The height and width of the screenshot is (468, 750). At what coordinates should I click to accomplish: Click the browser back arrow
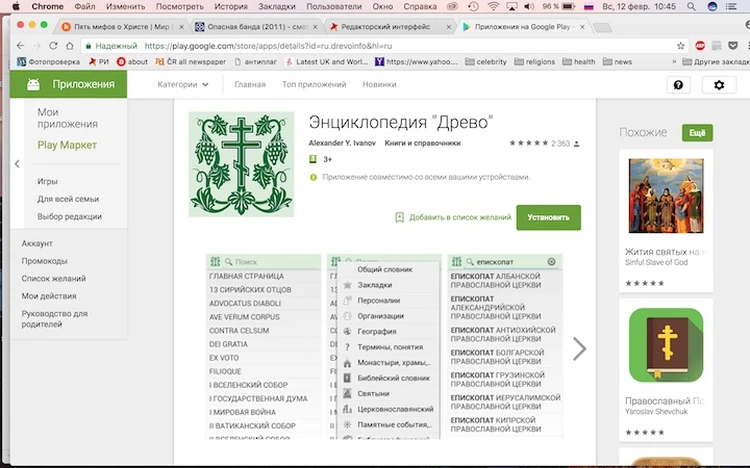click(x=19, y=45)
